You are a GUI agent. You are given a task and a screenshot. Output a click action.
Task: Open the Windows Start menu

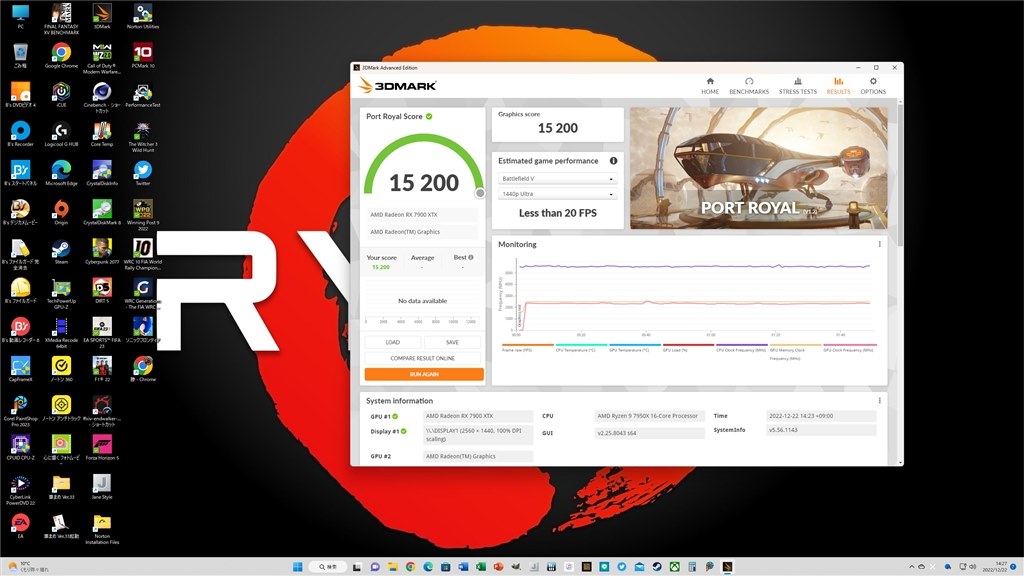(x=298, y=566)
